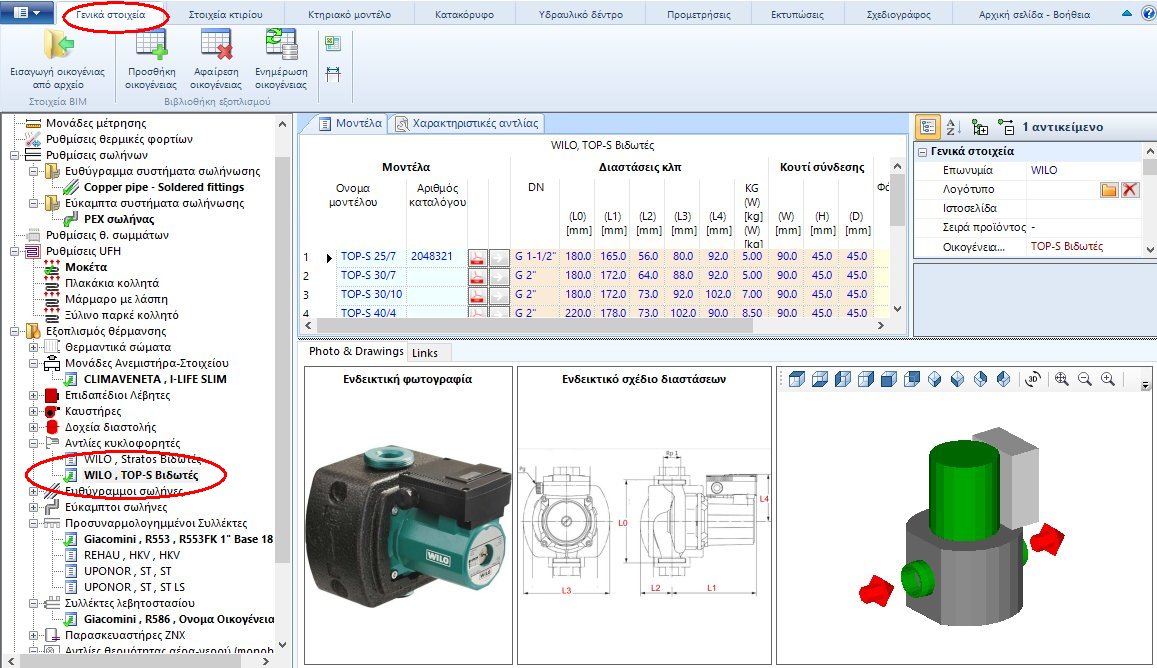
Task: Toggle categorized view in the properties panel
Action: (926, 128)
